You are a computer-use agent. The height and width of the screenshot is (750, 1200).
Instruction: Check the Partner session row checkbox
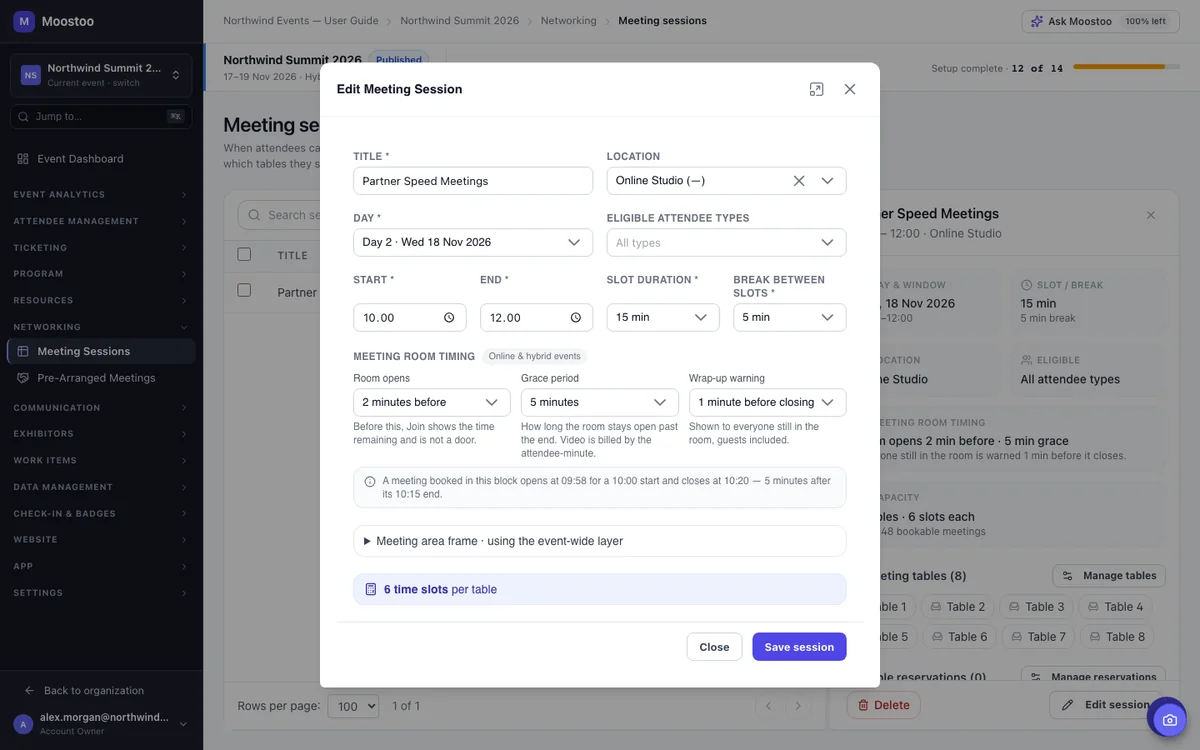tap(244, 291)
